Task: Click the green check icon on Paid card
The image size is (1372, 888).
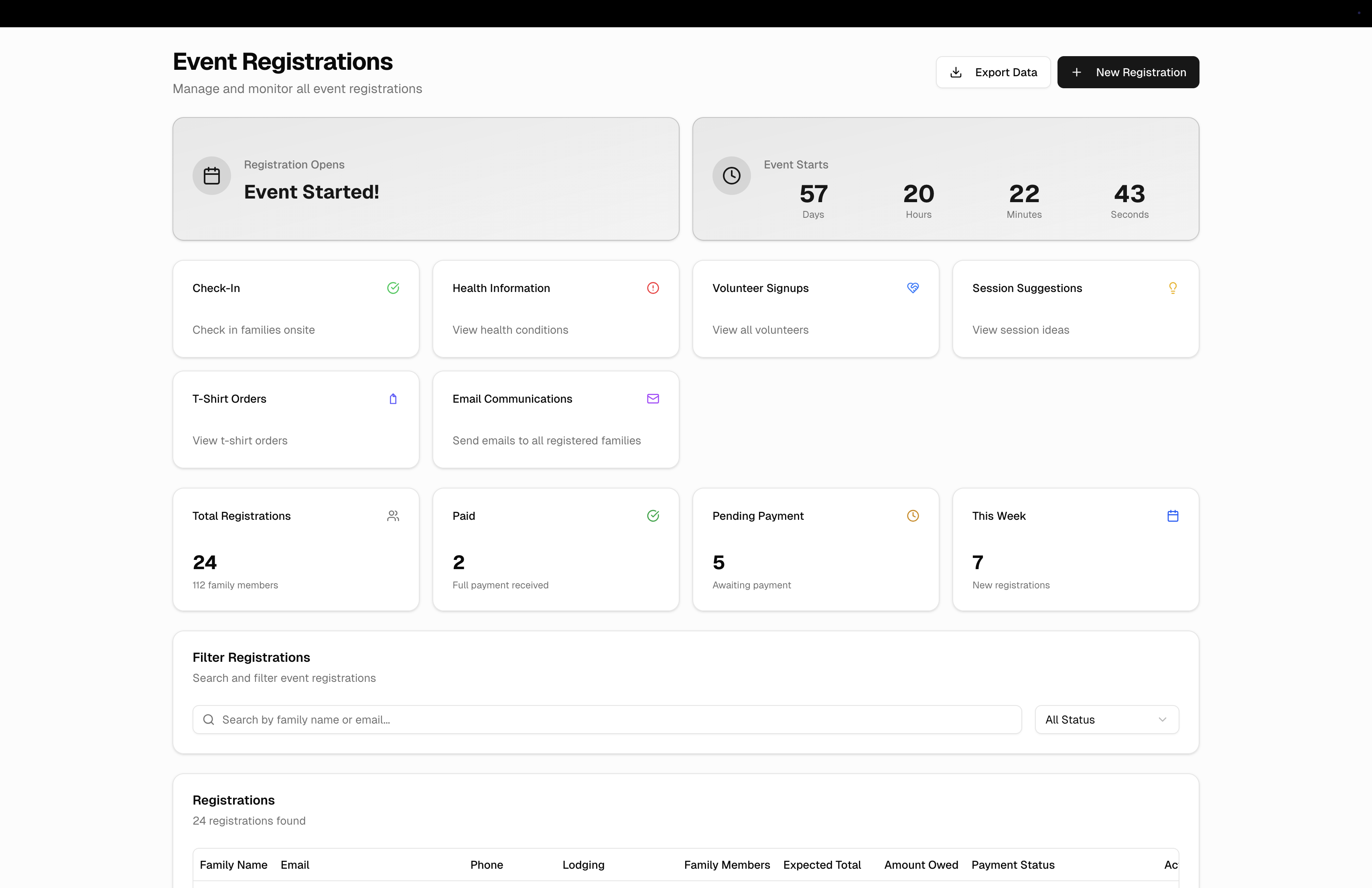Action: (x=653, y=516)
